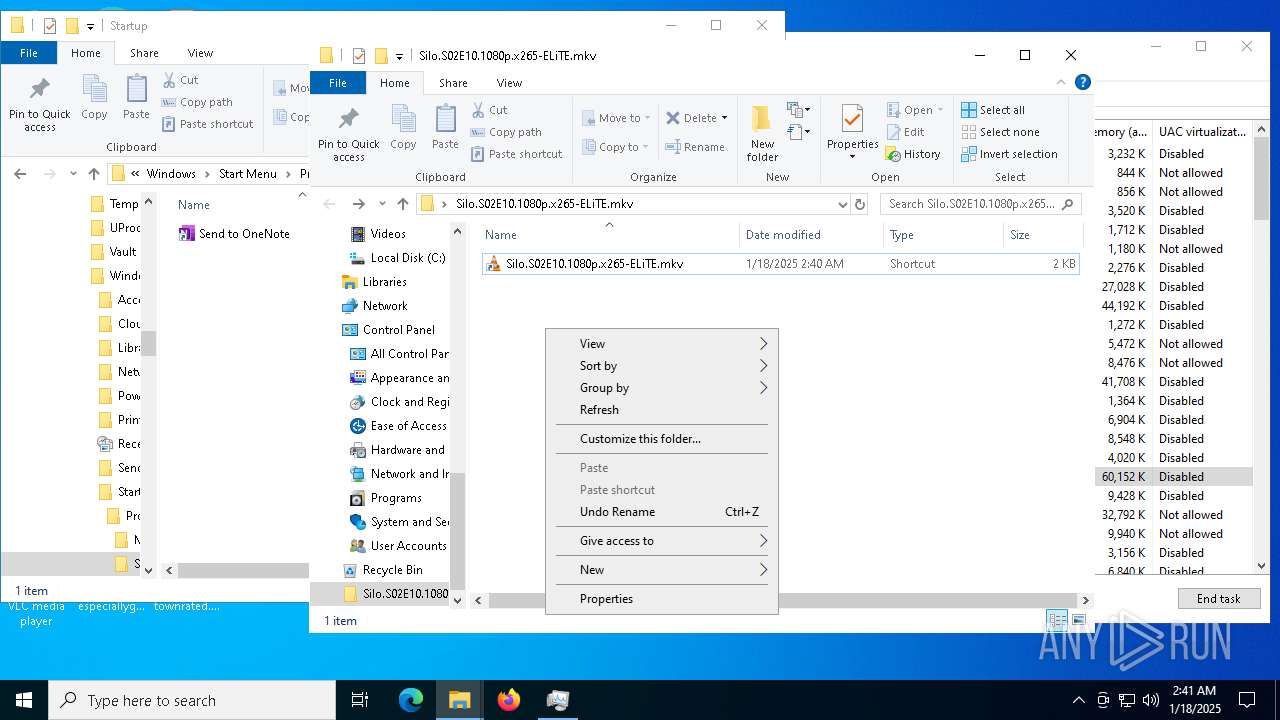
Task: Go Back in front Explorer navigation
Action: click(x=330, y=204)
